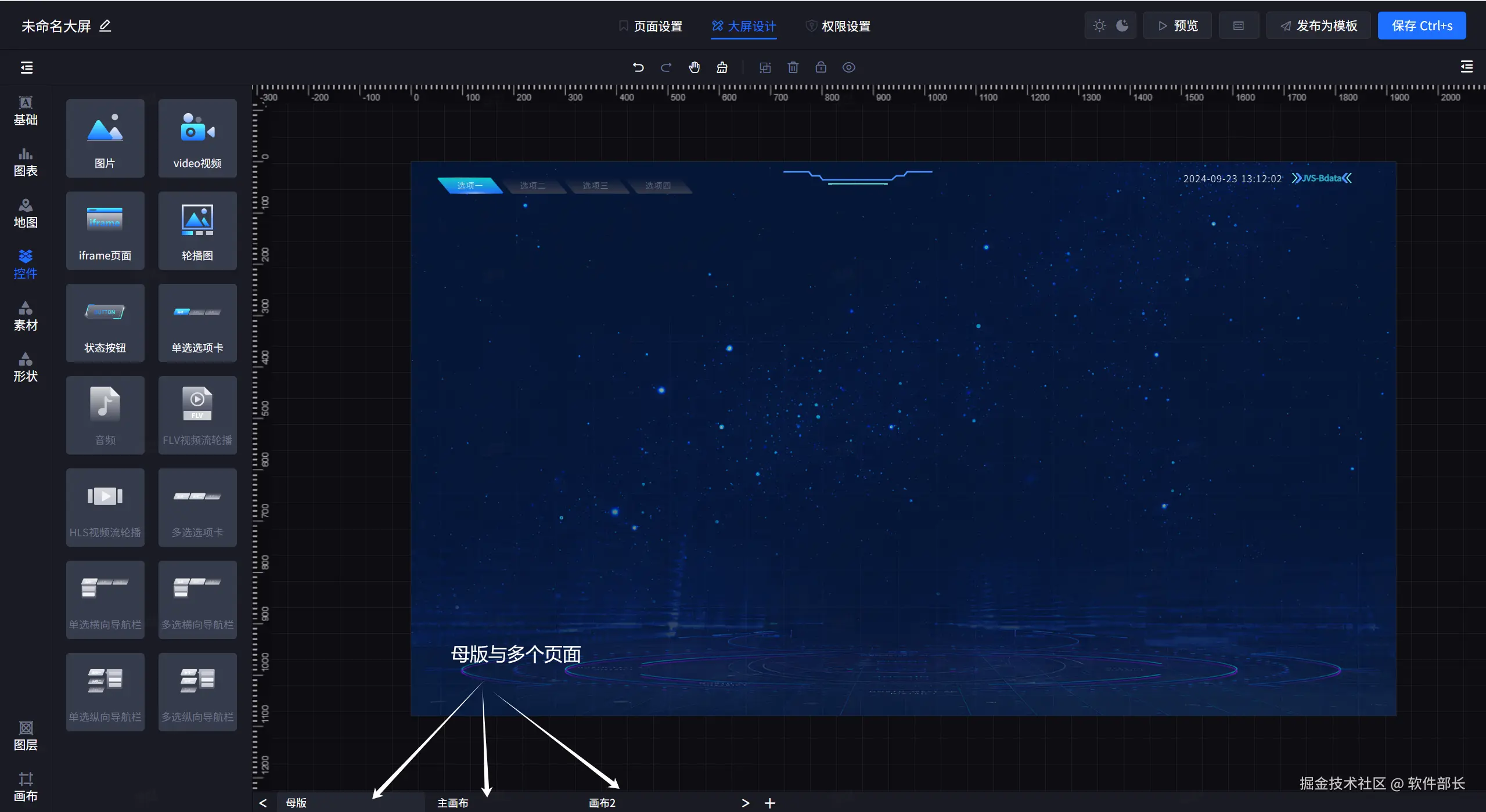Open the 素材 materials category
This screenshot has width=1486, height=812.
pyautogui.click(x=26, y=316)
